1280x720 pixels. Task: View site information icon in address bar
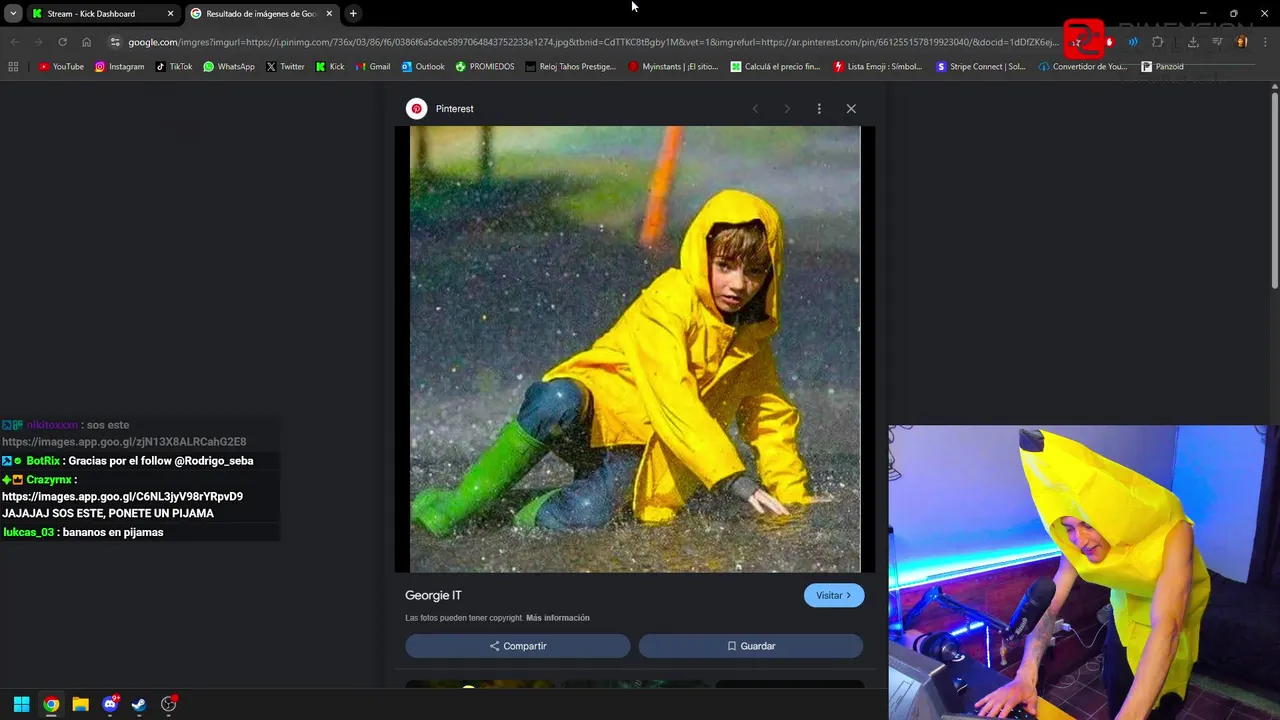click(115, 42)
